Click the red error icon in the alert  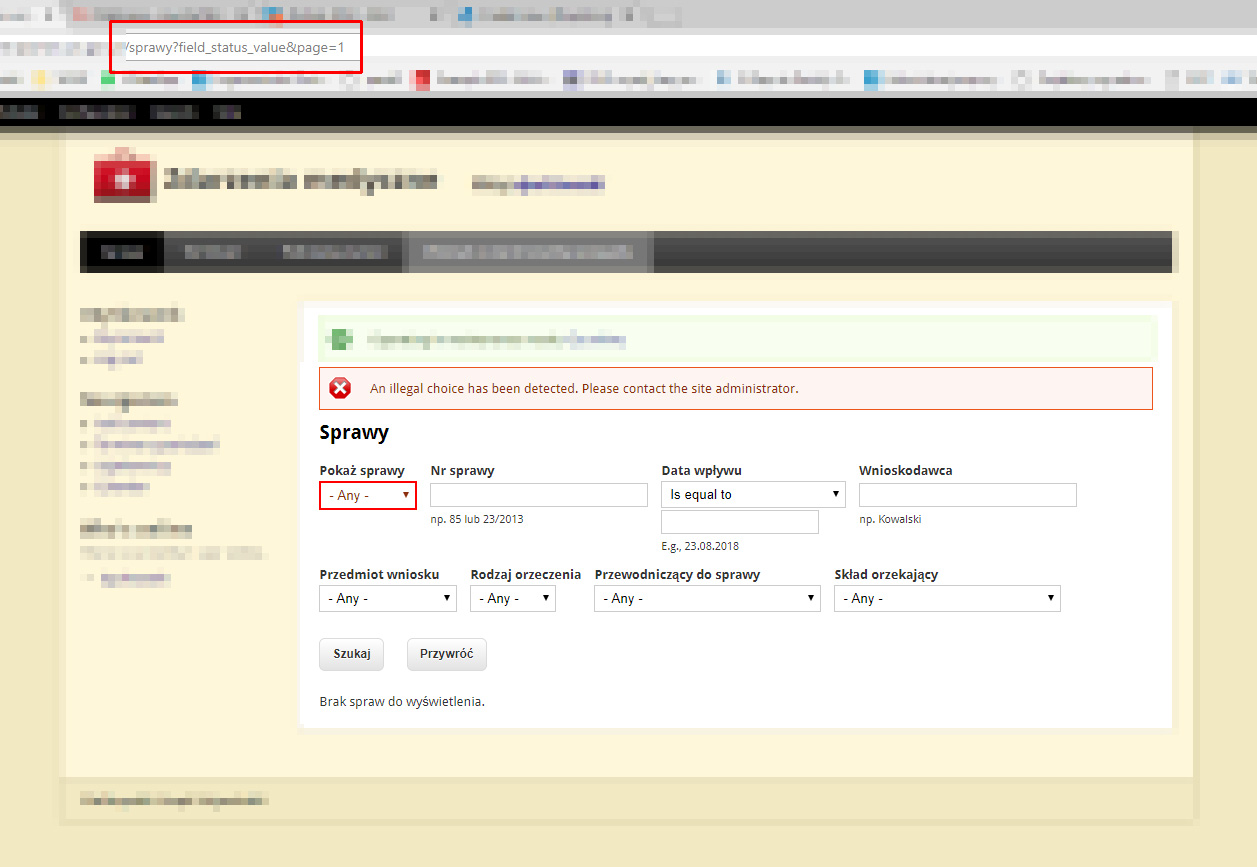(x=339, y=388)
